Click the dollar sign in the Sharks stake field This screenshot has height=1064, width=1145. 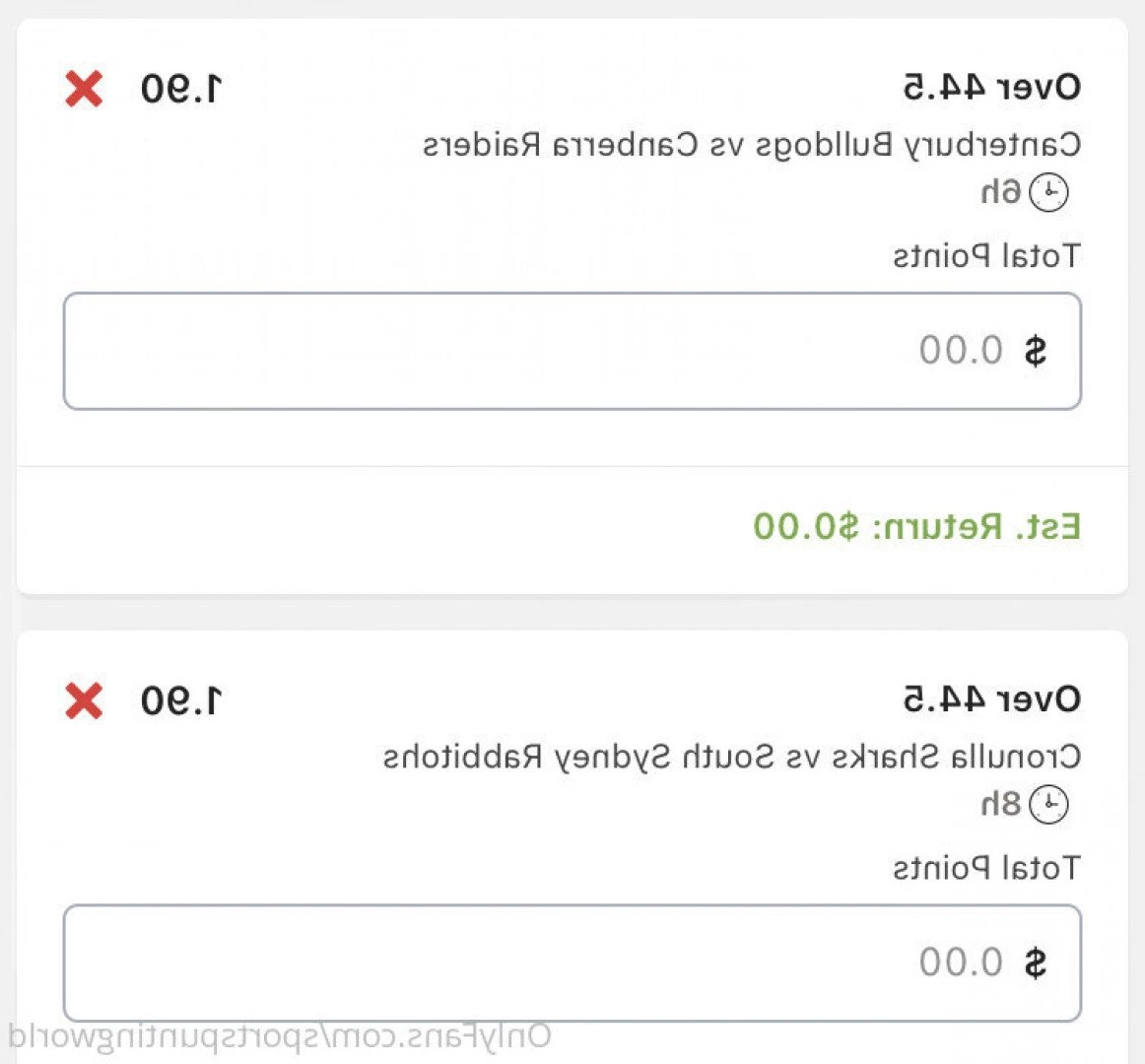pos(1036,963)
